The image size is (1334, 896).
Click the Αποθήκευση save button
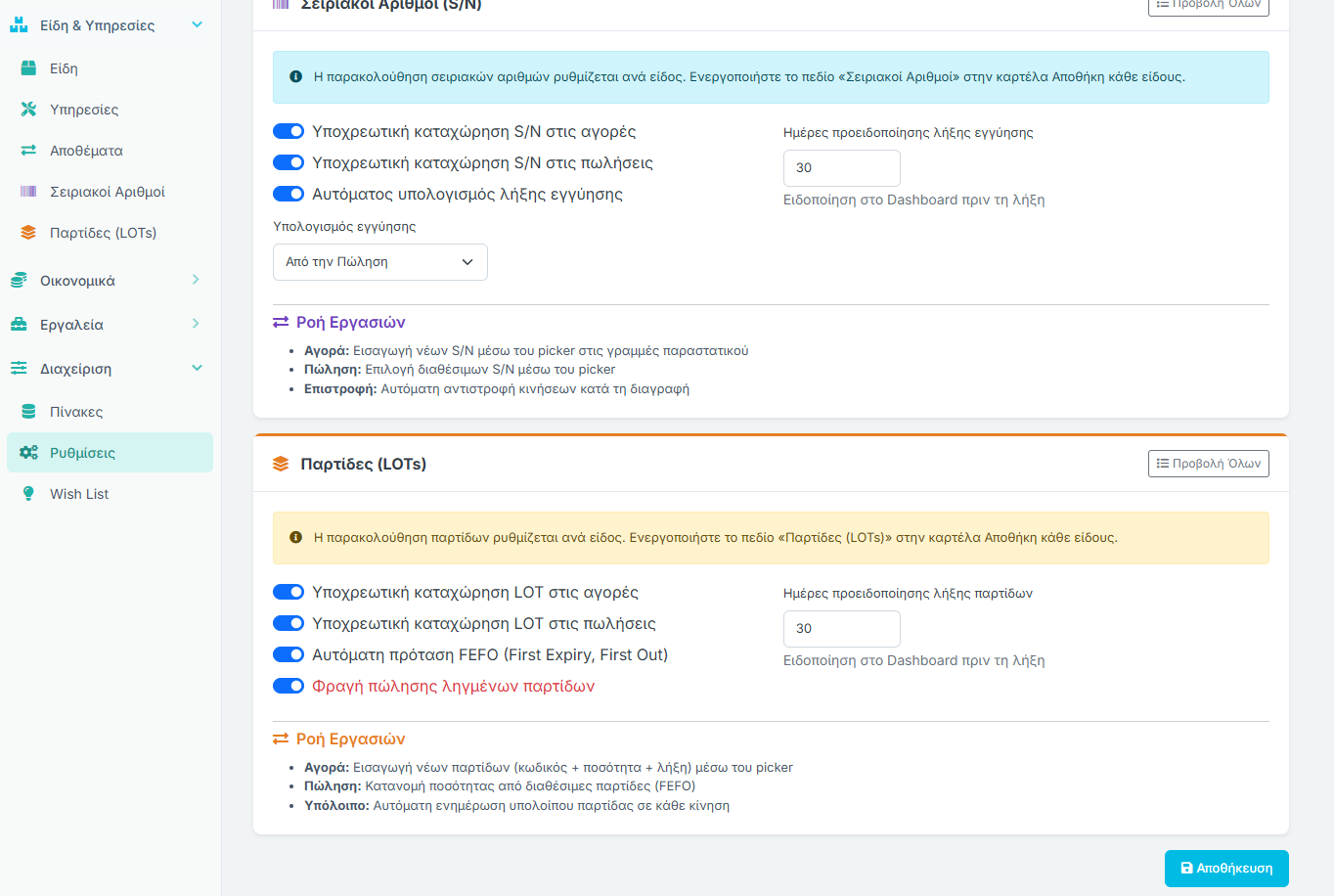(1226, 869)
